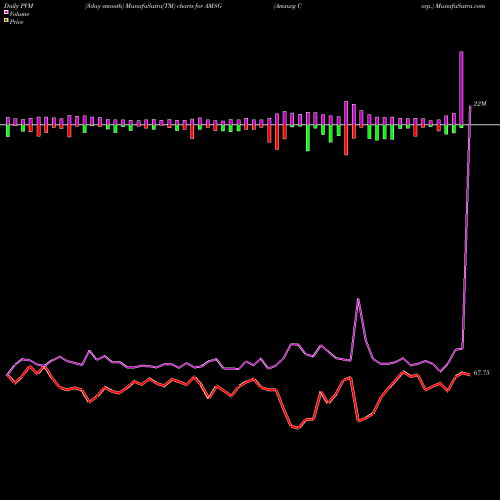Screen dimensions: 500x500
Task: Click the '22M' volume value label
Action: 480,104
